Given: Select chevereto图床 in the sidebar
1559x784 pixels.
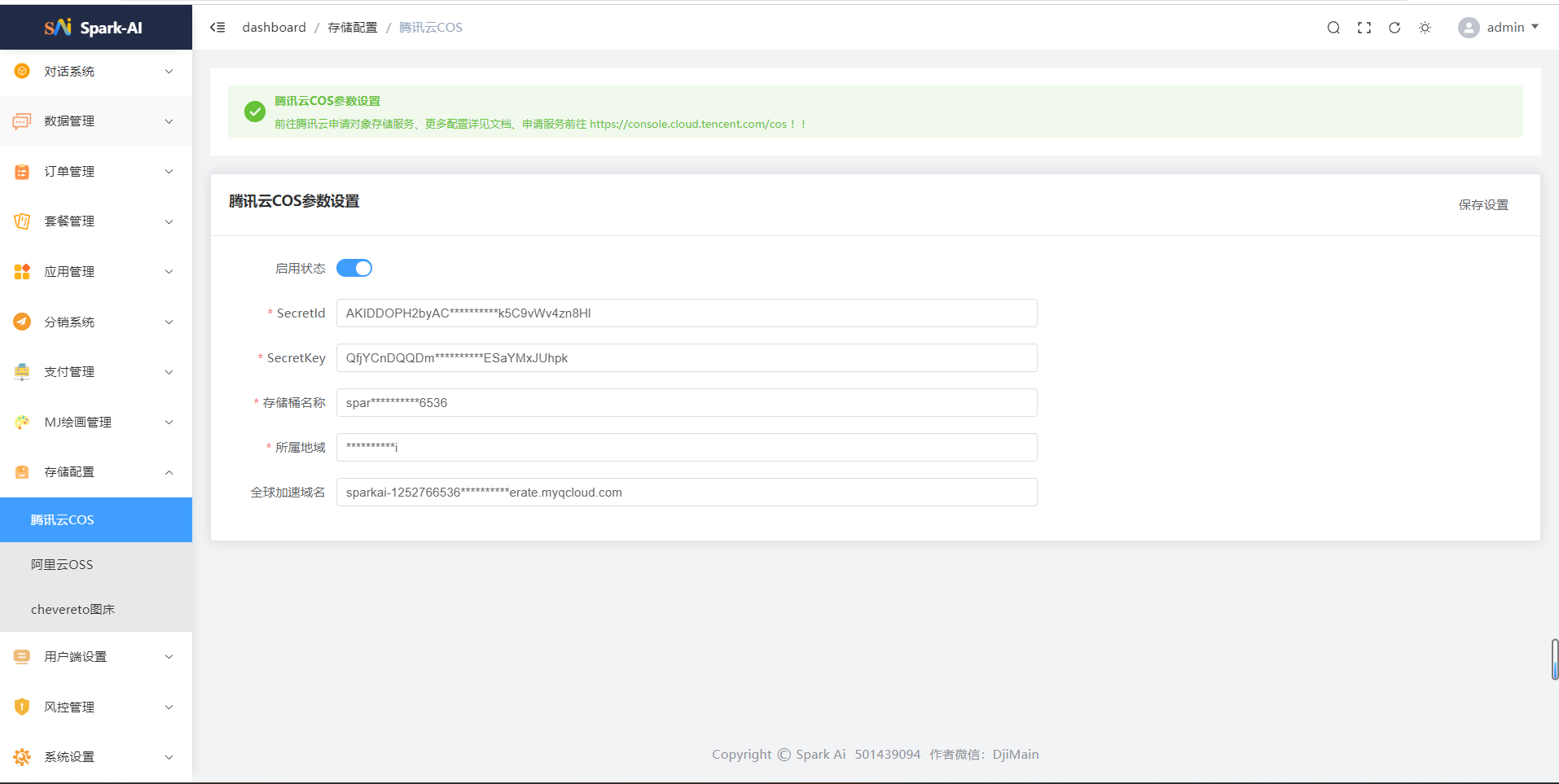Looking at the screenshot, I should (x=72, y=610).
